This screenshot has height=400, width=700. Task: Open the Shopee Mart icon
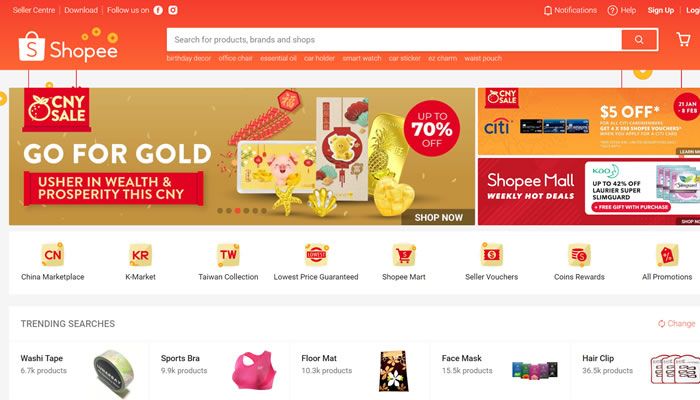404,254
